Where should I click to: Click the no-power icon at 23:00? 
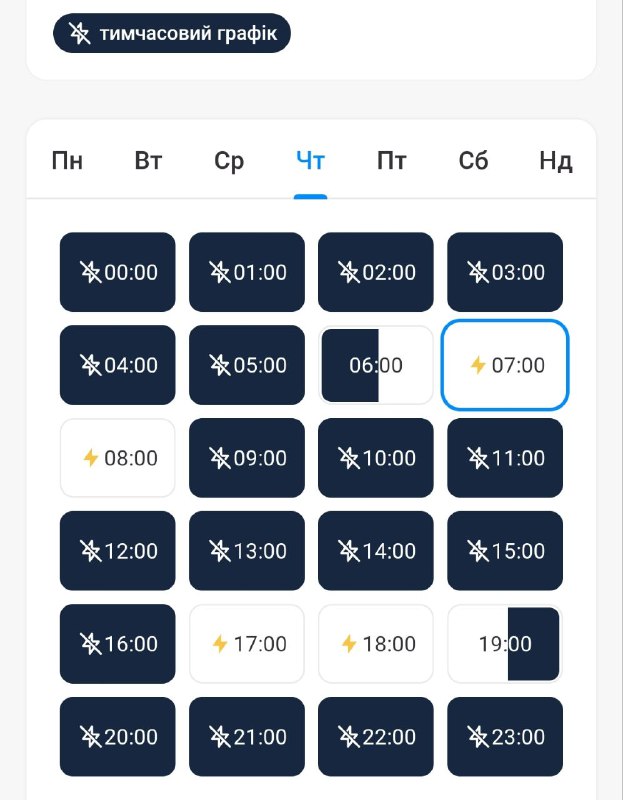[478, 737]
